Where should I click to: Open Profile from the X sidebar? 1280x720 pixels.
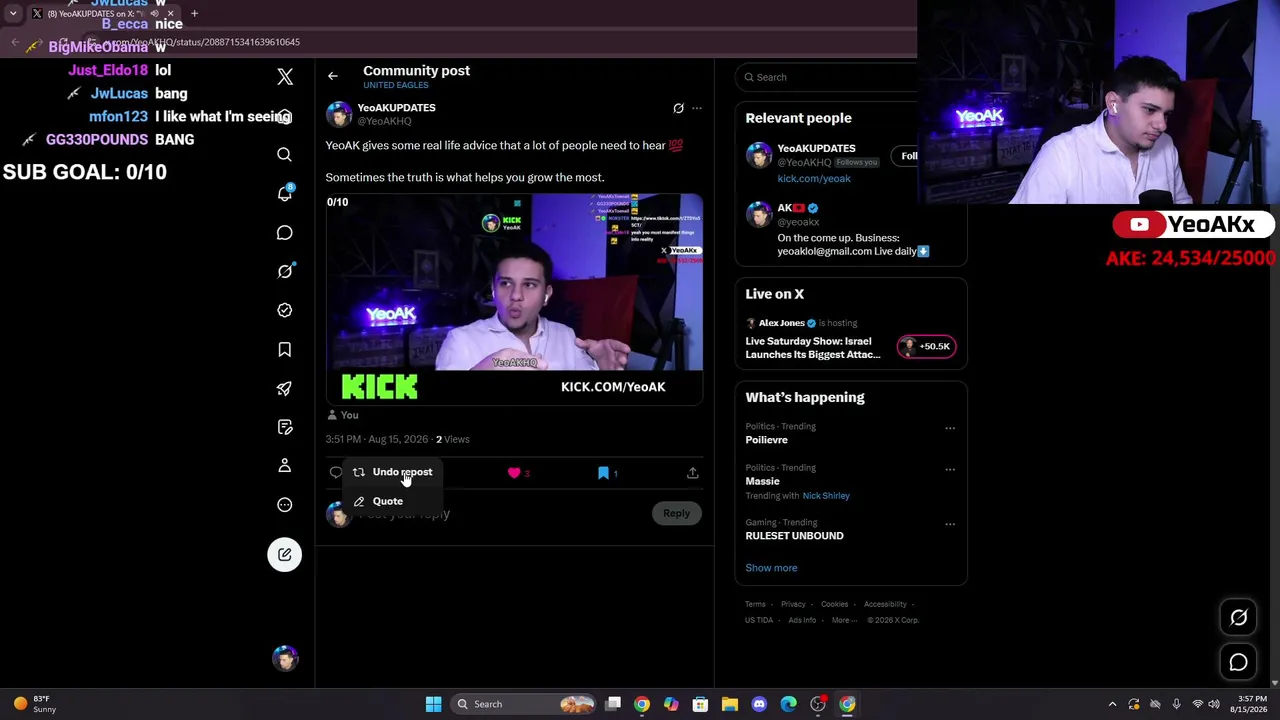tap(285, 466)
